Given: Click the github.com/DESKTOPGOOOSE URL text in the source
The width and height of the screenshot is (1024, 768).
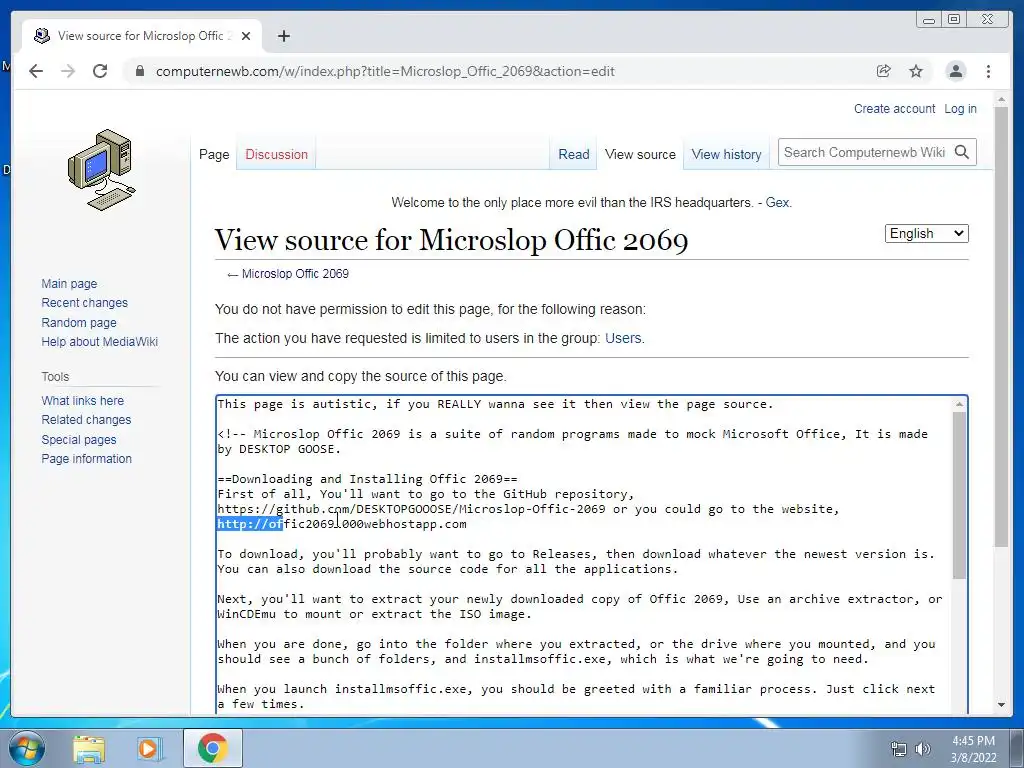Looking at the screenshot, I should (x=411, y=509).
